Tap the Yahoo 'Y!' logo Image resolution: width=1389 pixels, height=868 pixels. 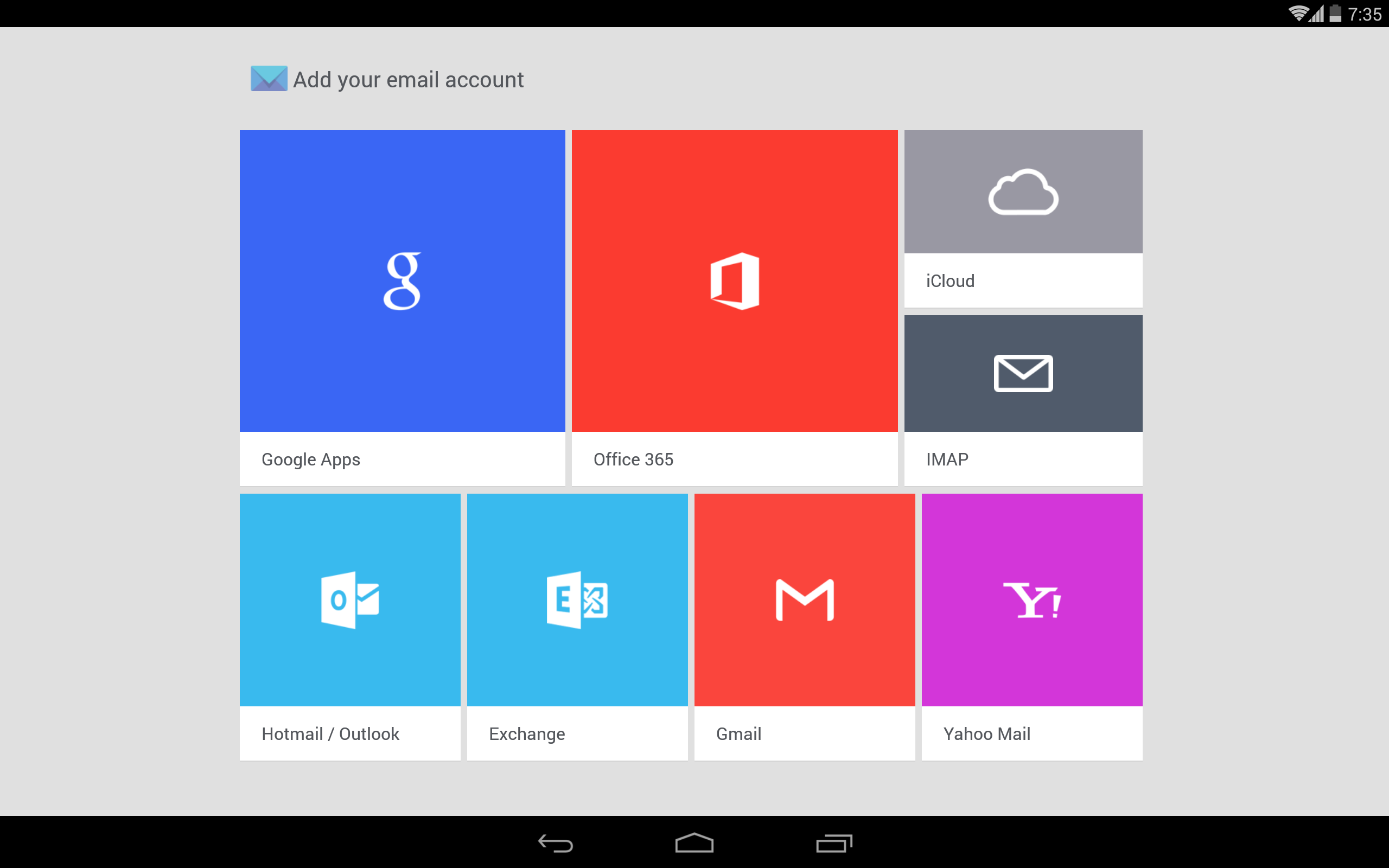point(1031,599)
